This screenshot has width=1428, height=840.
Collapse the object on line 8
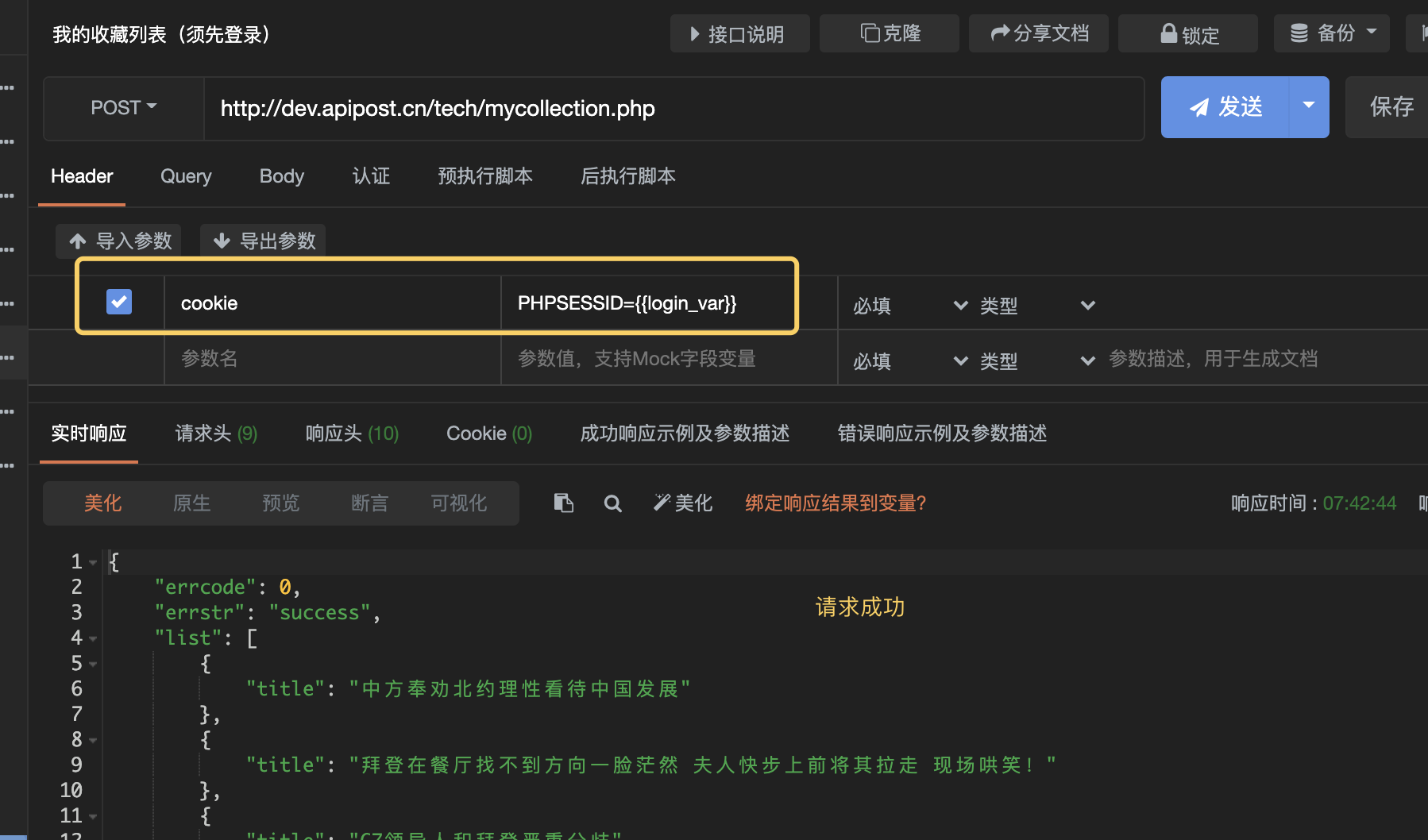(93, 740)
